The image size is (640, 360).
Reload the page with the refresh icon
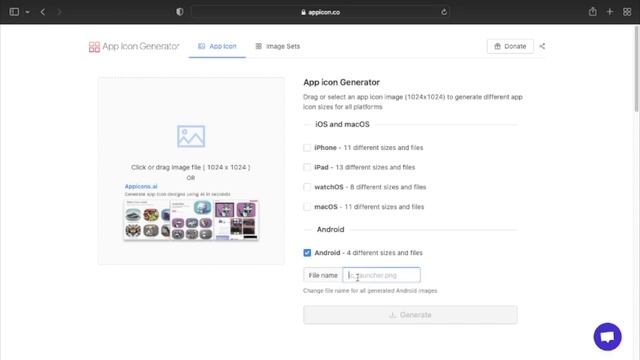444,12
